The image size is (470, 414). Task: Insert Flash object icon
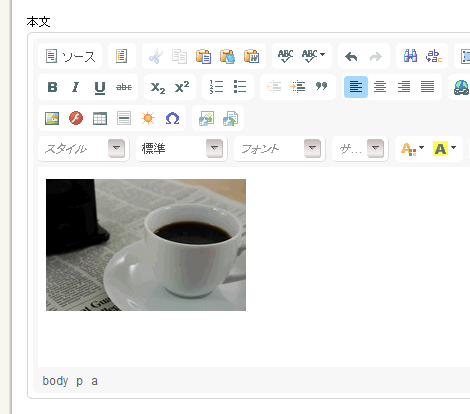coord(76,118)
